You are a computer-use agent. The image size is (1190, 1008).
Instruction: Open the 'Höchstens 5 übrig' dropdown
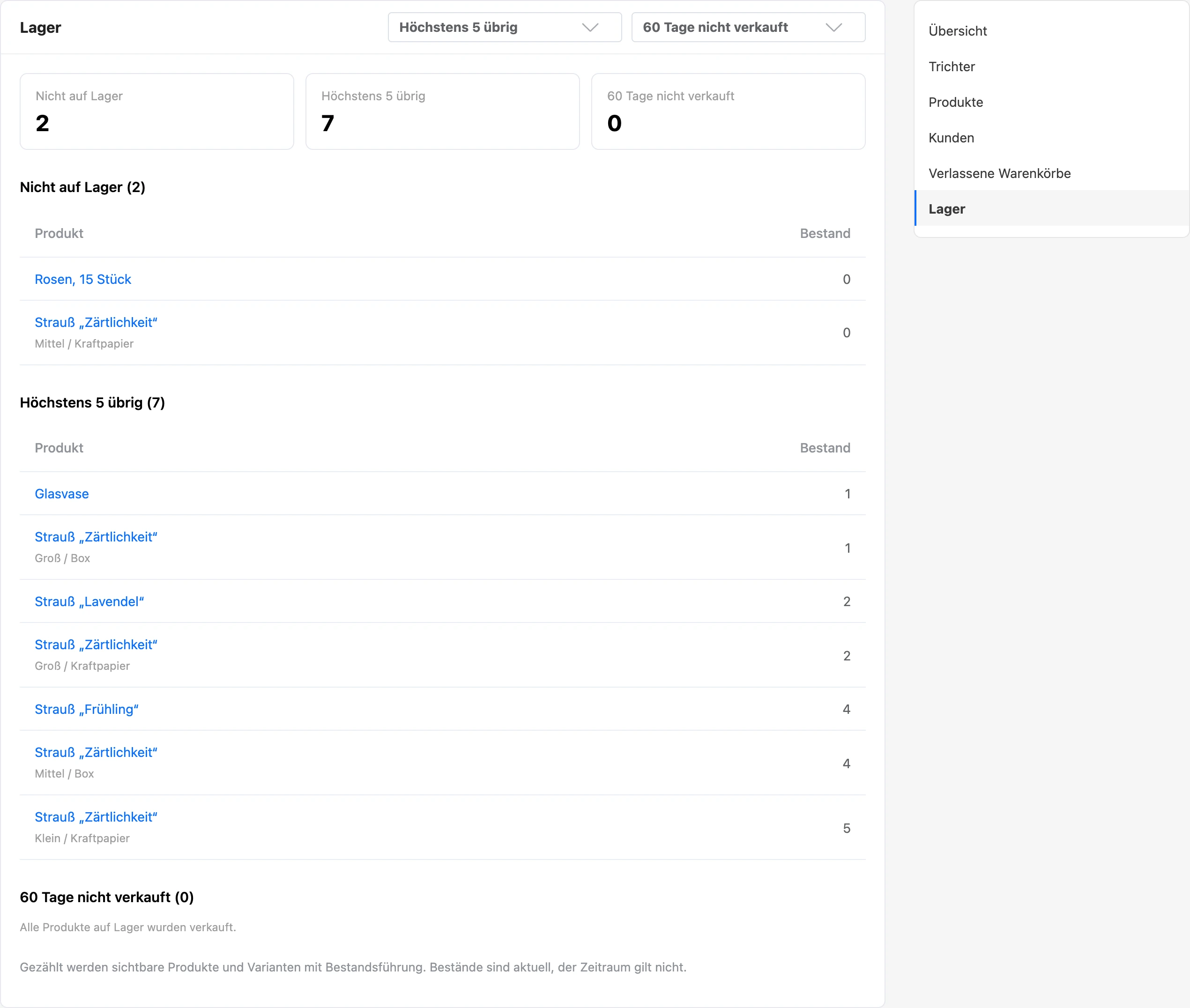505,28
